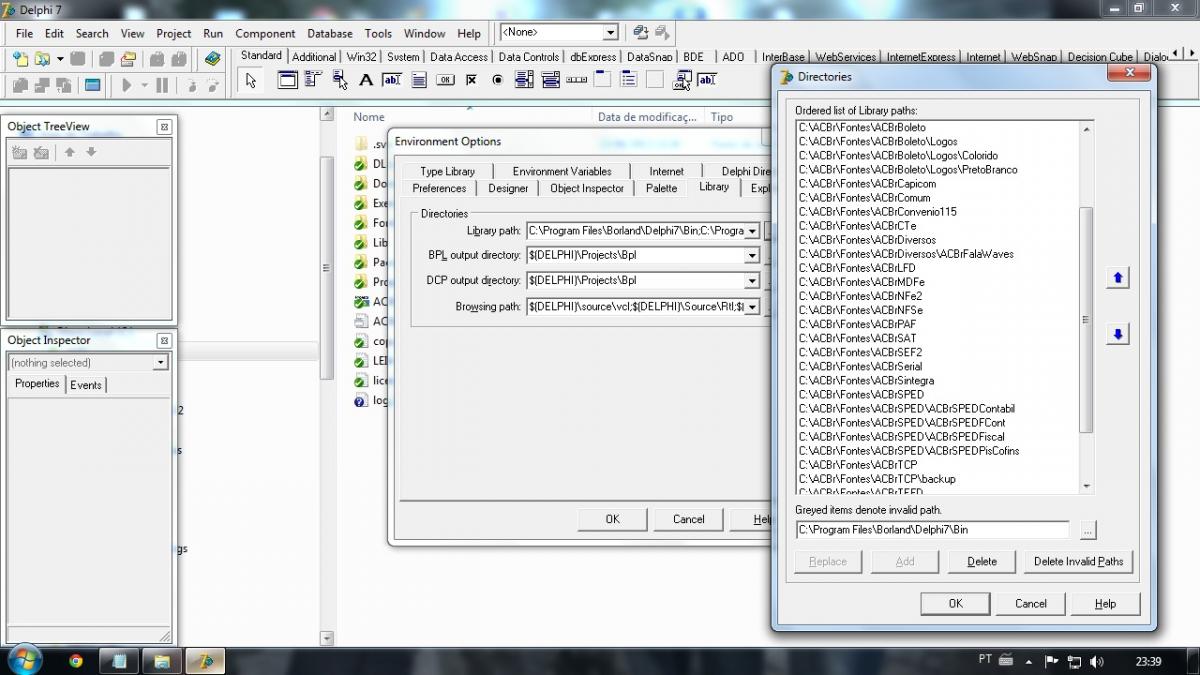
Task: Expand the DCP output directory dropdown
Action: pos(752,281)
